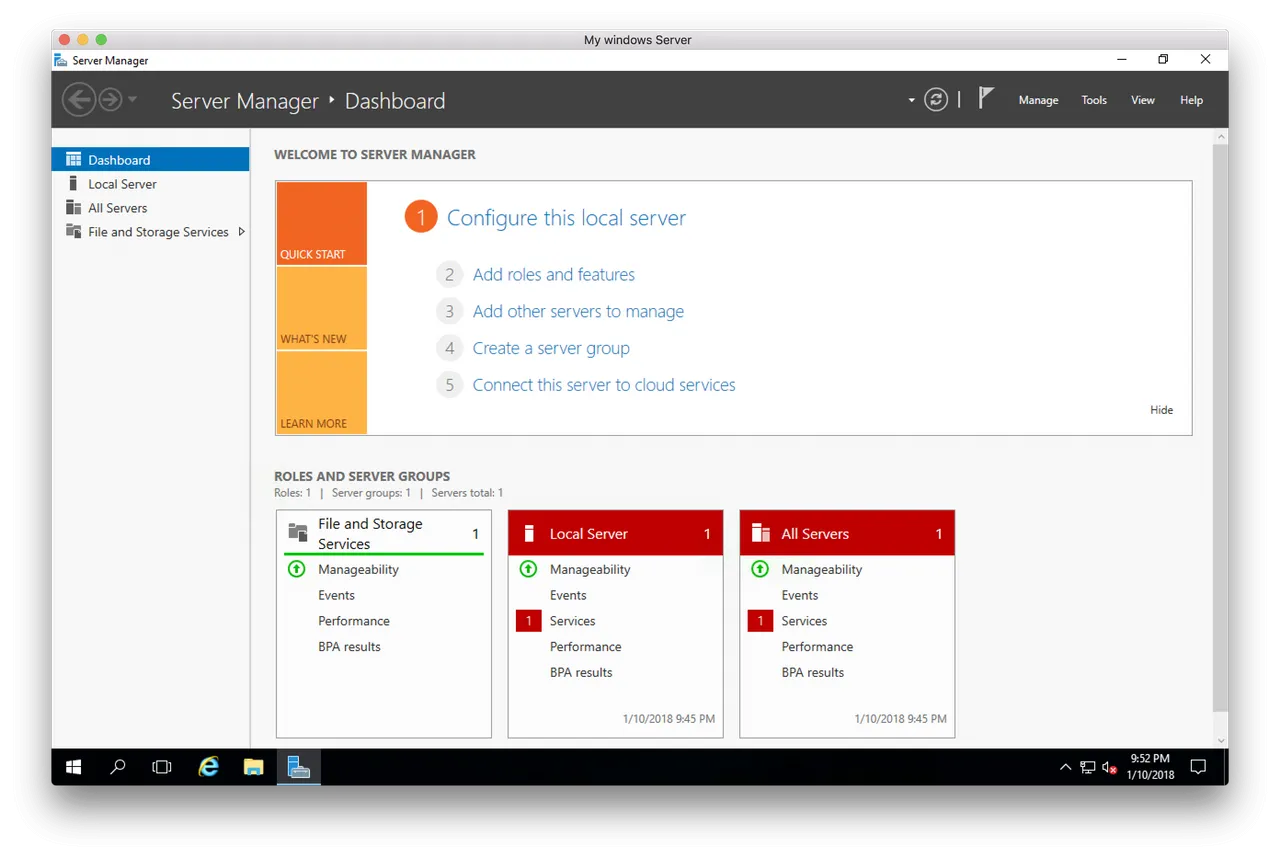The height and width of the screenshot is (859, 1280).
Task: Click red Services alert badge in All Servers tile
Action: point(760,621)
